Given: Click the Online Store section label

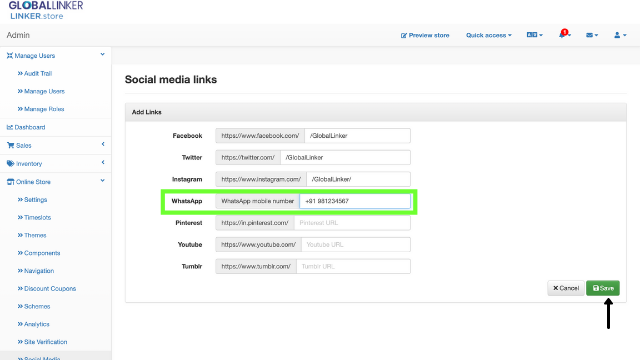Looking at the screenshot, I should [33, 182].
